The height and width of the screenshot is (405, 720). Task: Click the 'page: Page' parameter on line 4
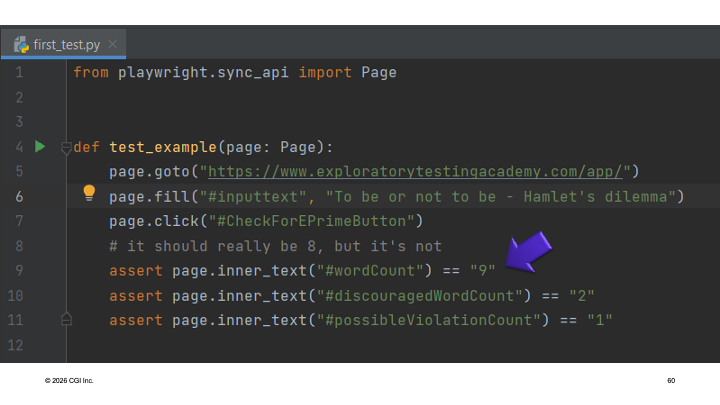(x=271, y=147)
